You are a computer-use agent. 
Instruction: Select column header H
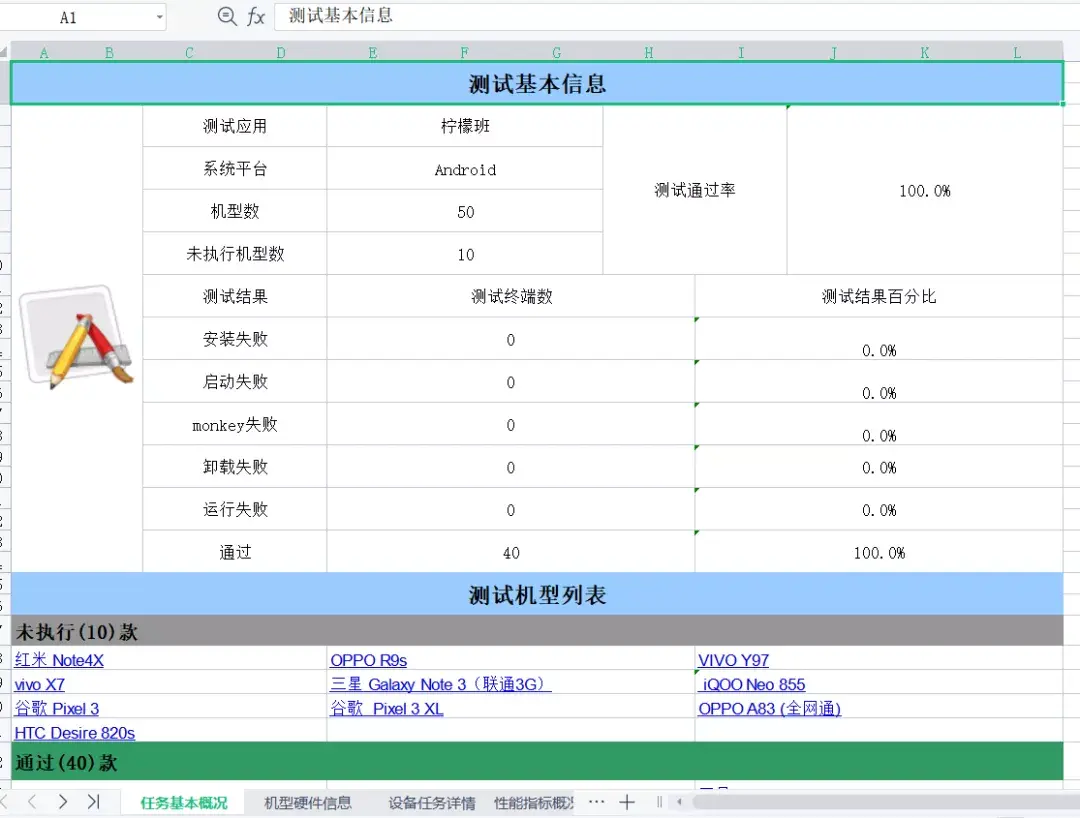[x=649, y=52]
